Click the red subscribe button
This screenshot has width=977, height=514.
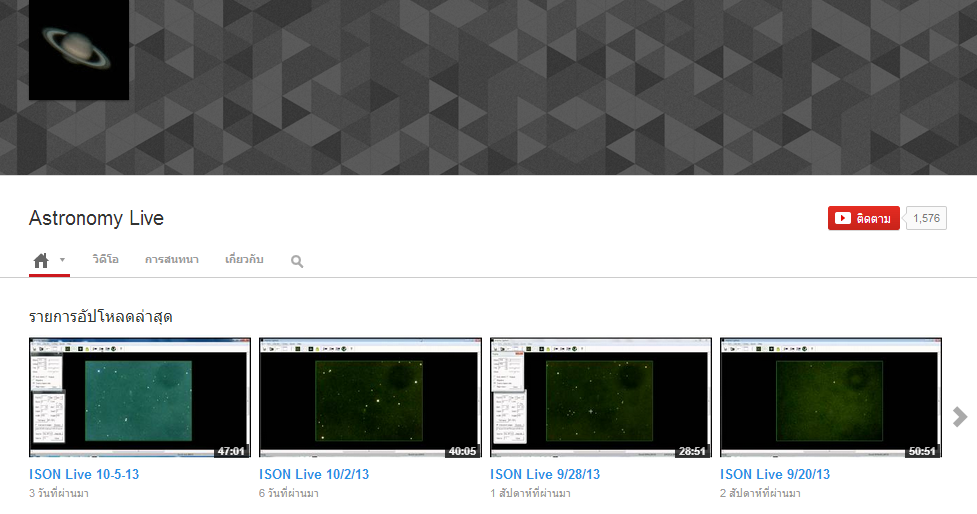(863, 218)
